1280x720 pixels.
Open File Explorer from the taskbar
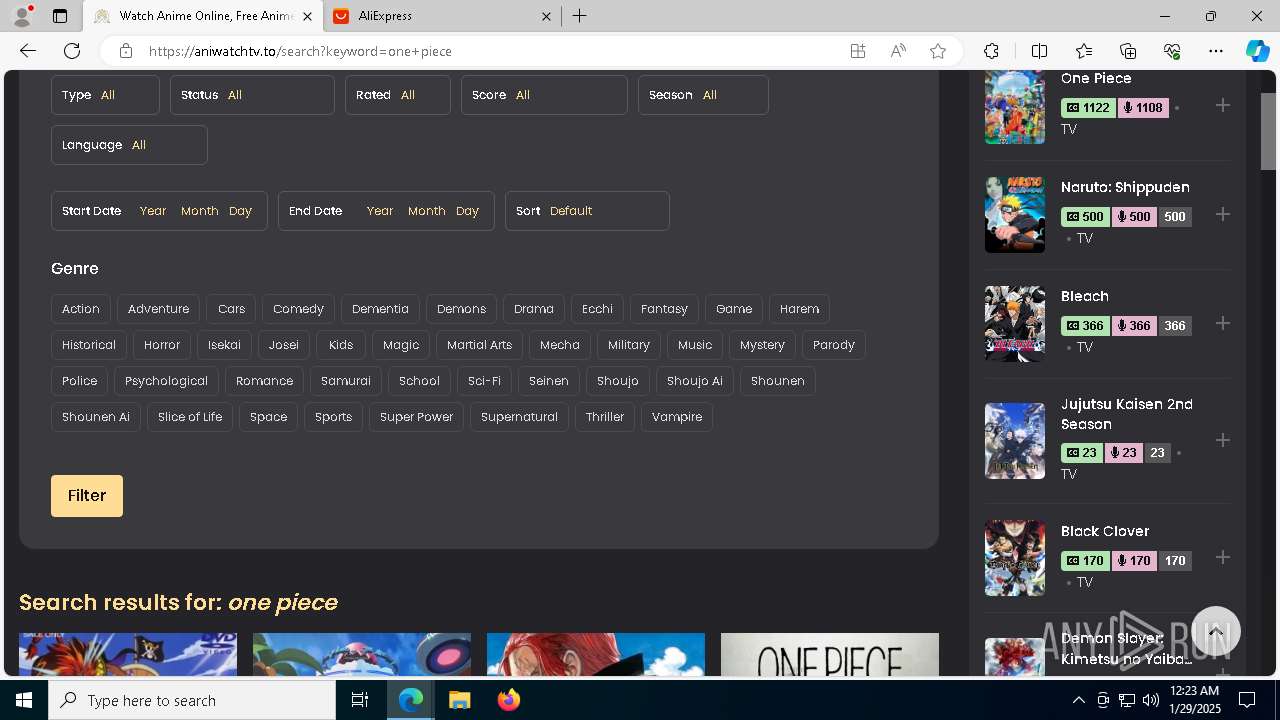click(x=459, y=700)
